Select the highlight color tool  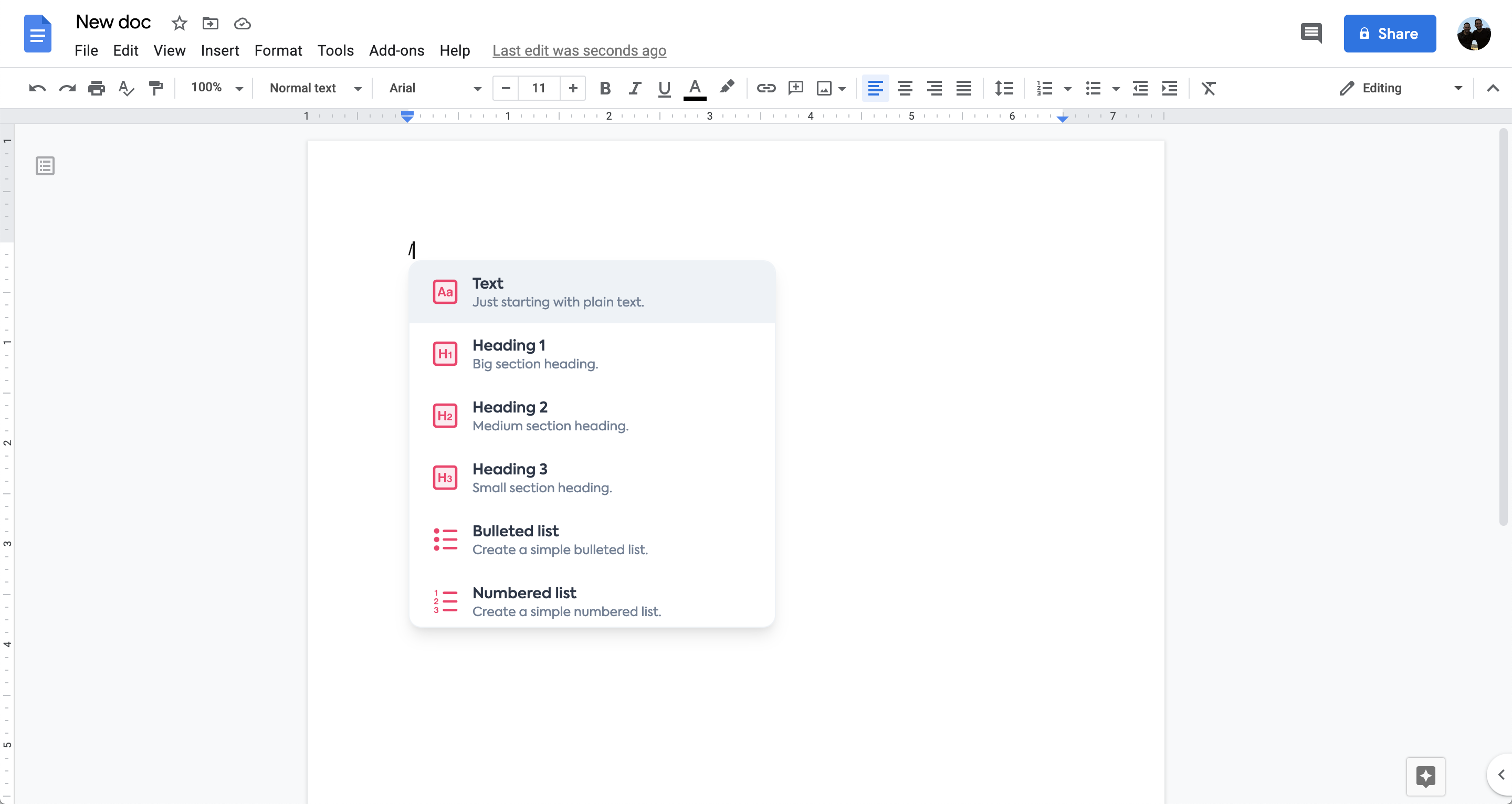point(728,88)
